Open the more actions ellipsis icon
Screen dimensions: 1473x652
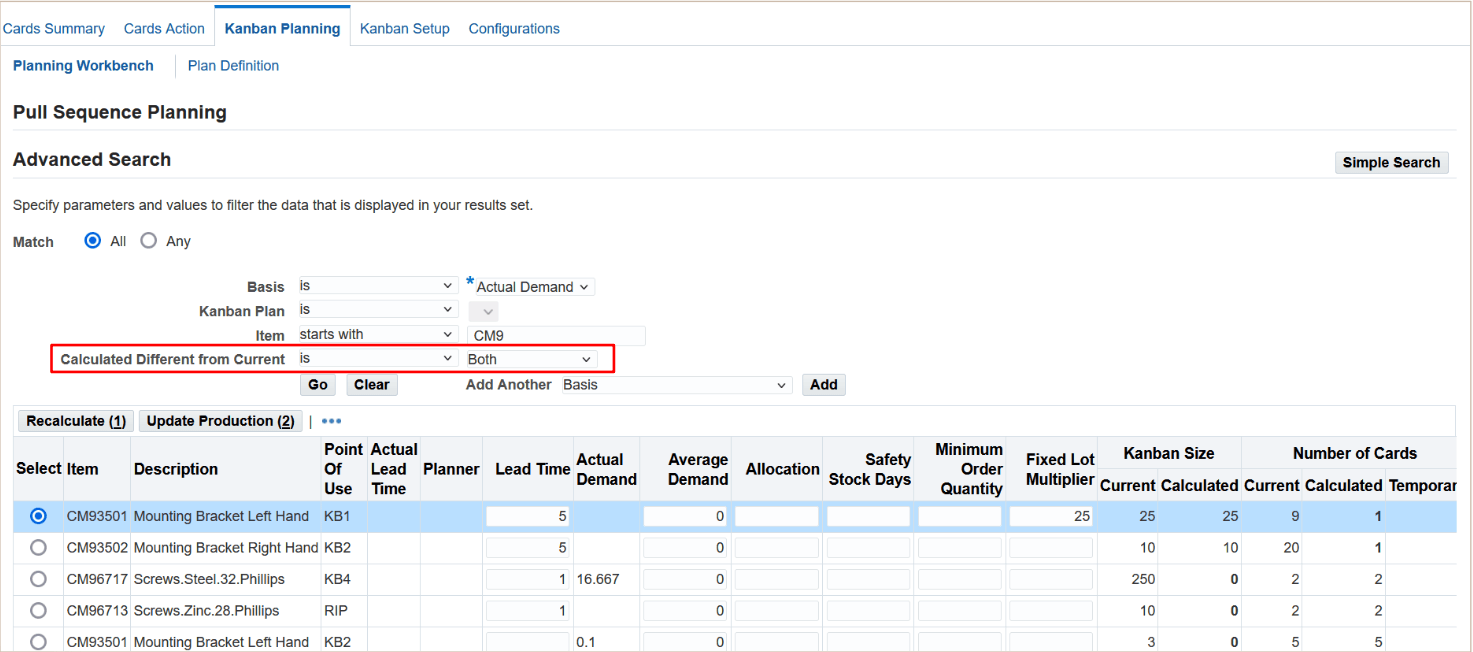(331, 421)
